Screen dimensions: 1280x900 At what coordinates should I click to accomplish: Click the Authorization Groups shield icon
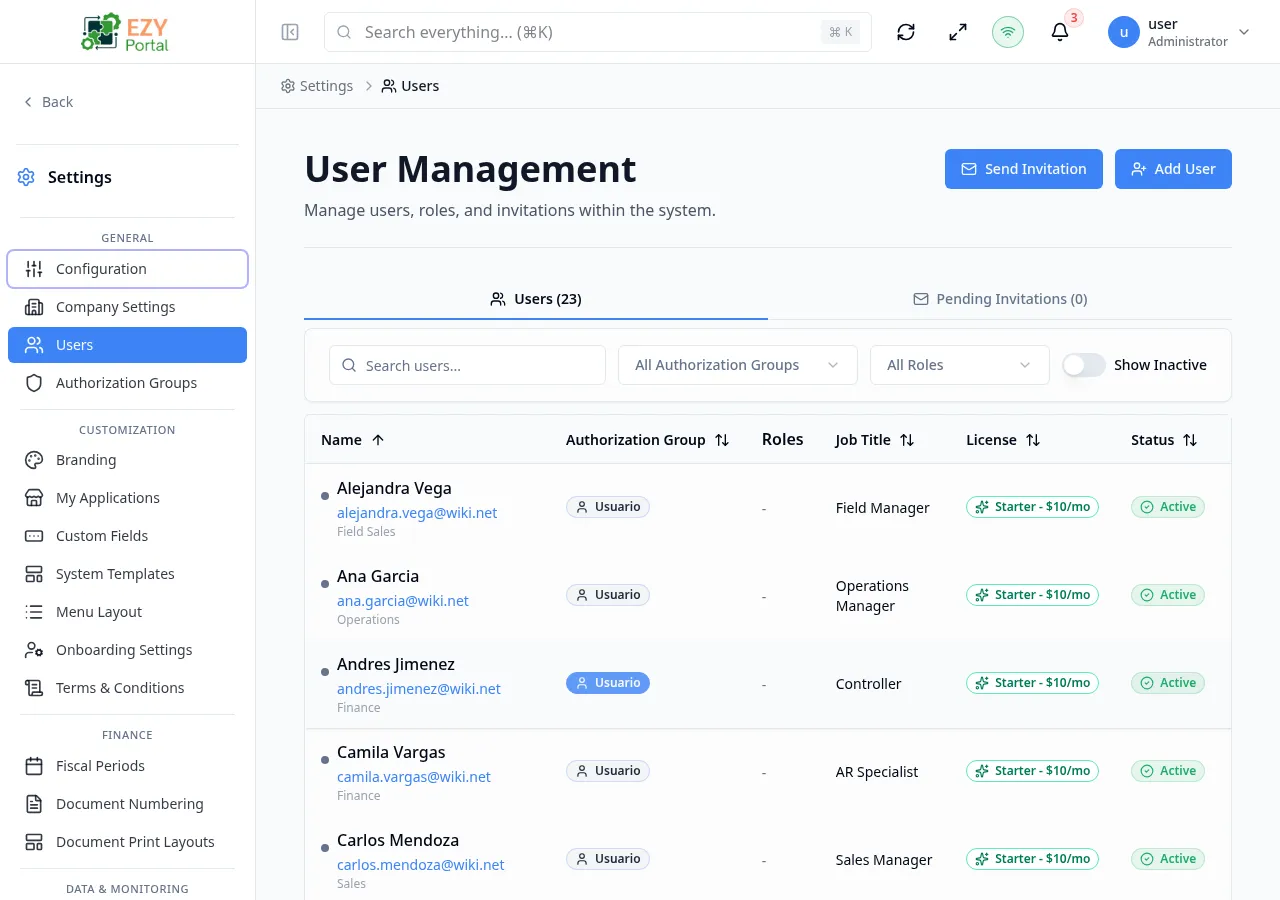point(34,383)
